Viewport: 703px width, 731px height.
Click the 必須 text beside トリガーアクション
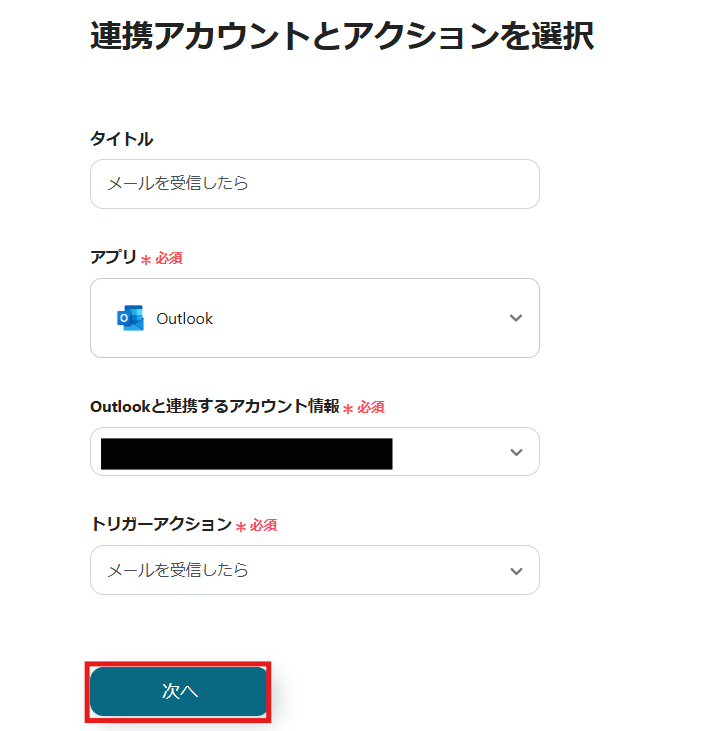[263, 525]
